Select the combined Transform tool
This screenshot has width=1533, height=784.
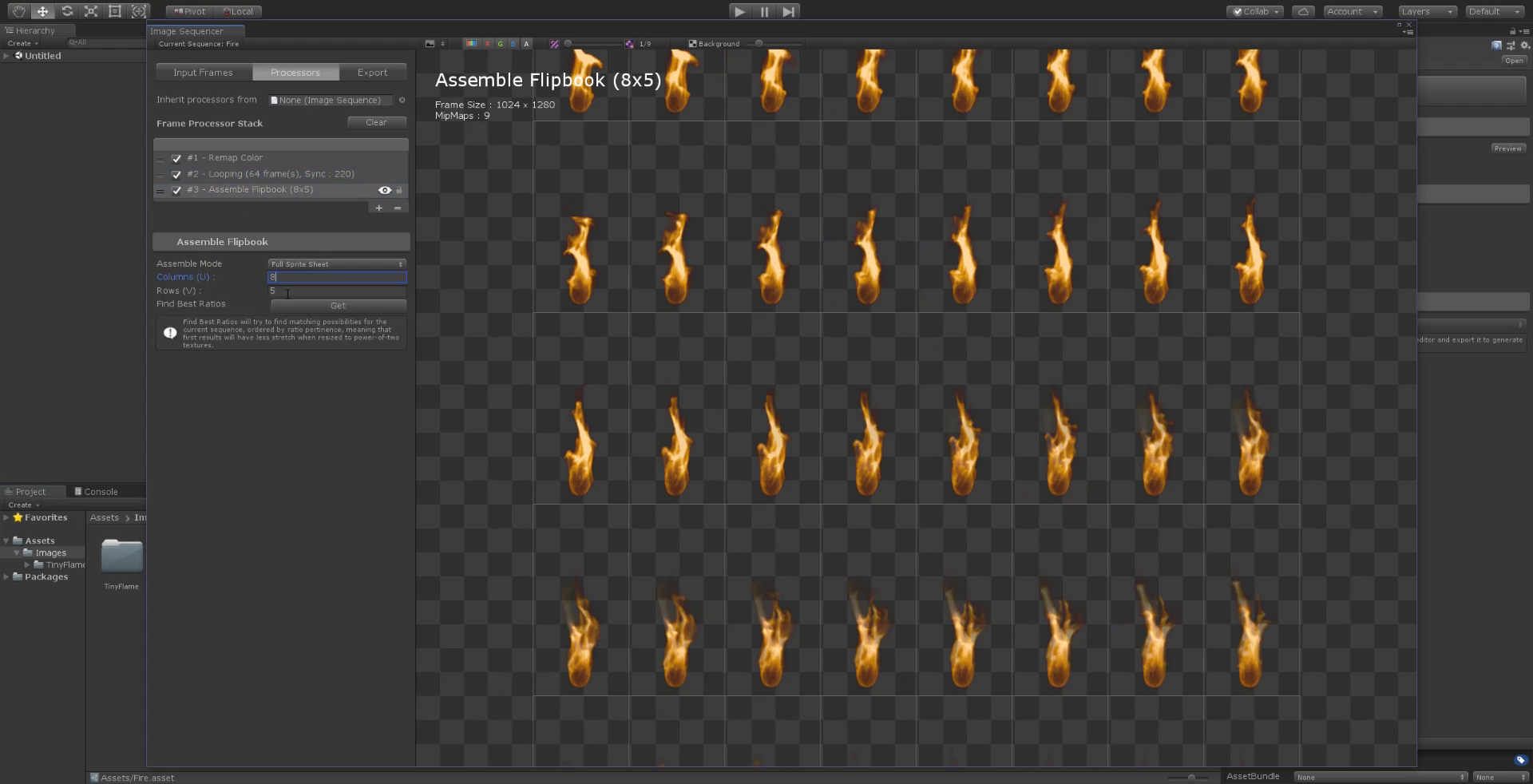[x=139, y=11]
